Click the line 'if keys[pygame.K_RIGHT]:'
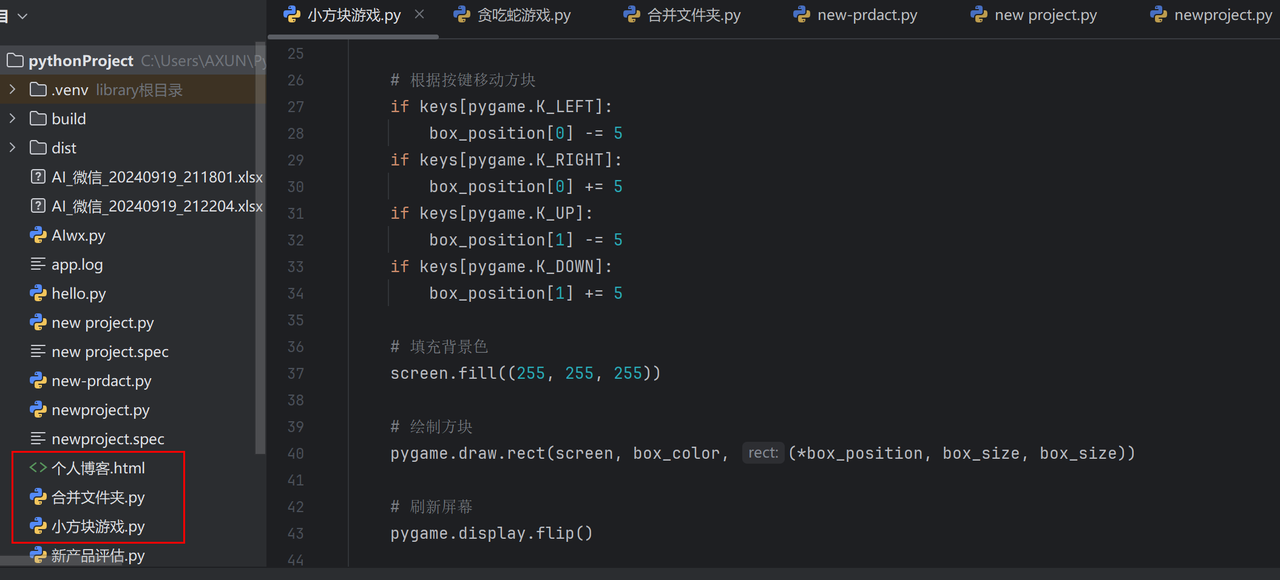Viewport: 1280px width, 580px height. (x=506, y=160)
